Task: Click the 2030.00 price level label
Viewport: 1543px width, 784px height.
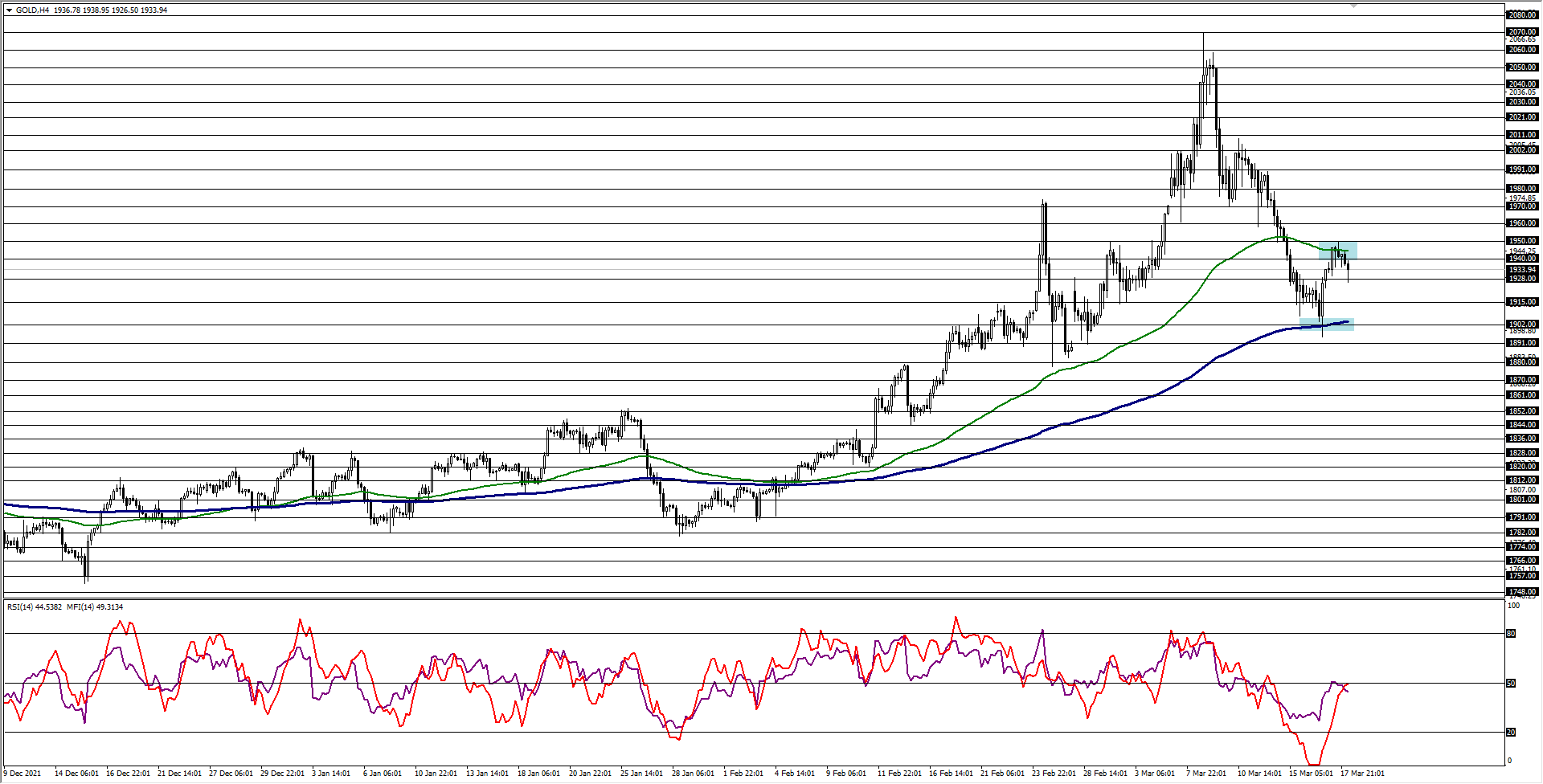Action: tap(1522, 102)
